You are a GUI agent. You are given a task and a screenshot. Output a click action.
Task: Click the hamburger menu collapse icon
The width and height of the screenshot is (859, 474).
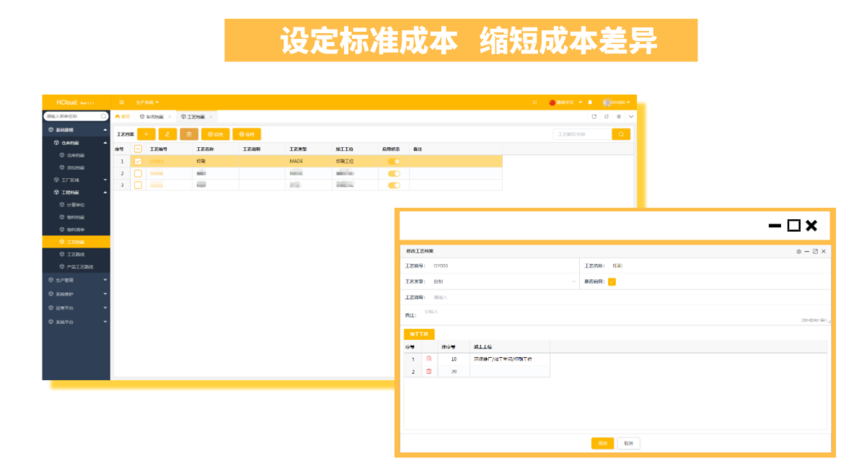click(122, 102)
